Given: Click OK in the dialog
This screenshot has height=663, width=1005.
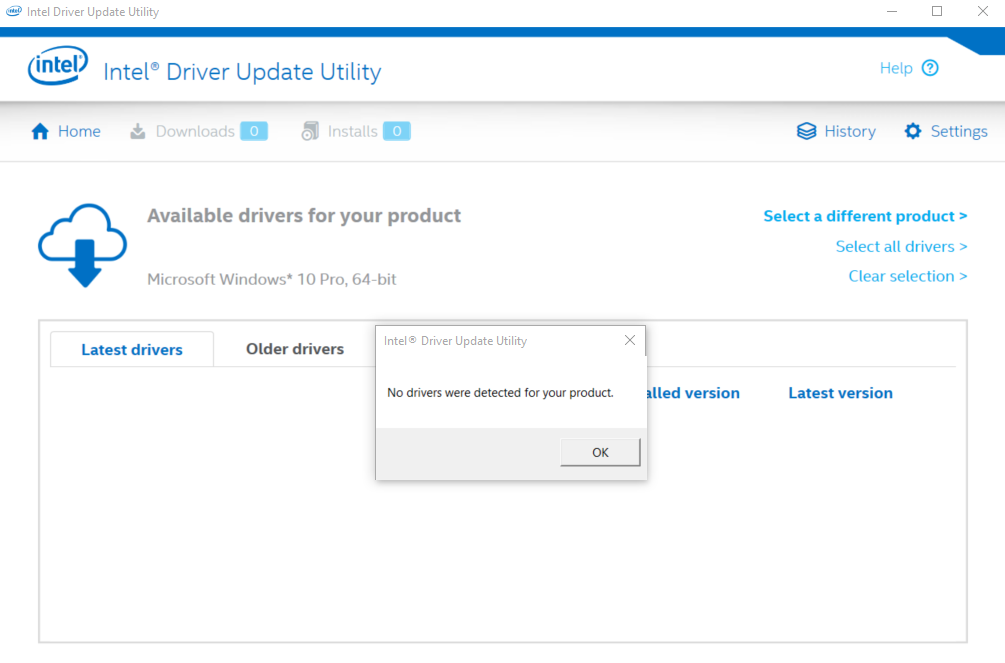Looking at the screenshot, I should [x=600, y=453].
